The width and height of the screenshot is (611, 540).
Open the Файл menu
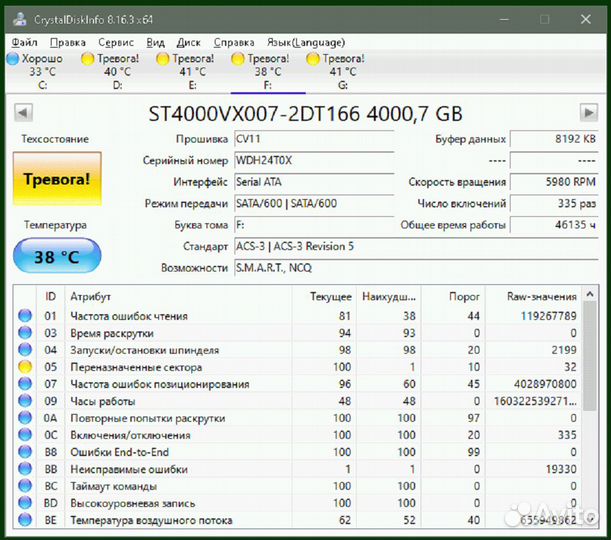(25, 42)
